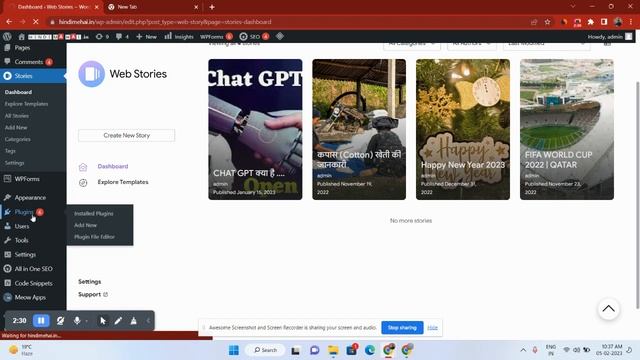The height and width of the screenshot is (360, 640).
Task: Open File Explorer from taskbar
Action: pyautogui.click(x=333, y=350)
